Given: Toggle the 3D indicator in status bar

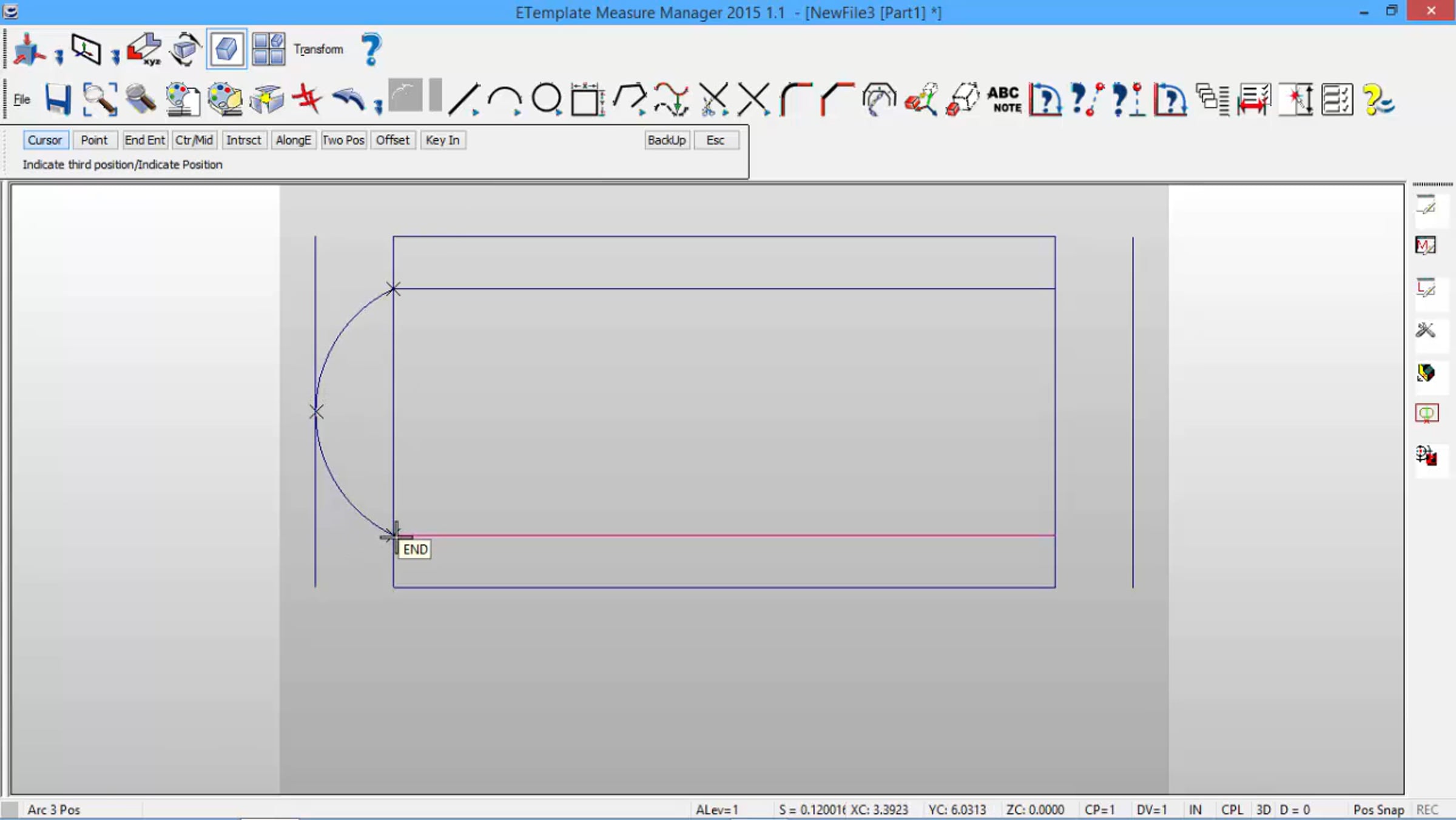Looking at the screenshot, I should tap(1263, 810).
